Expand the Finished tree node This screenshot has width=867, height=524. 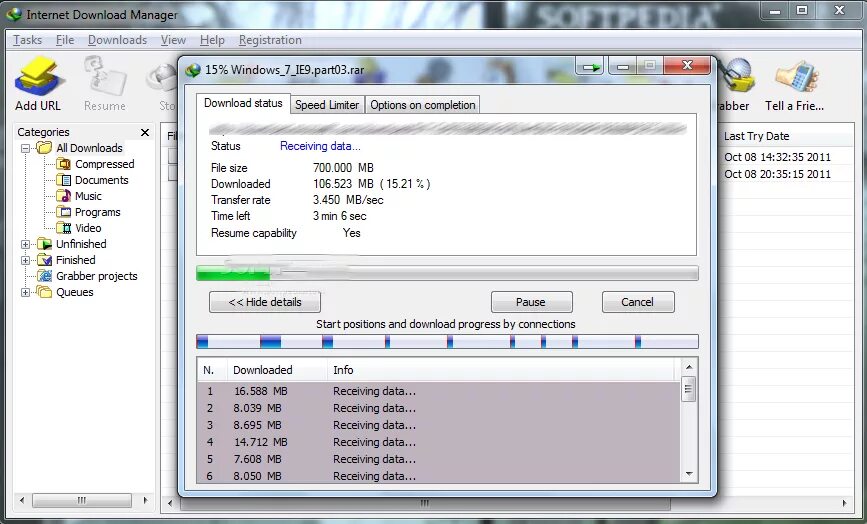[25, 260]
